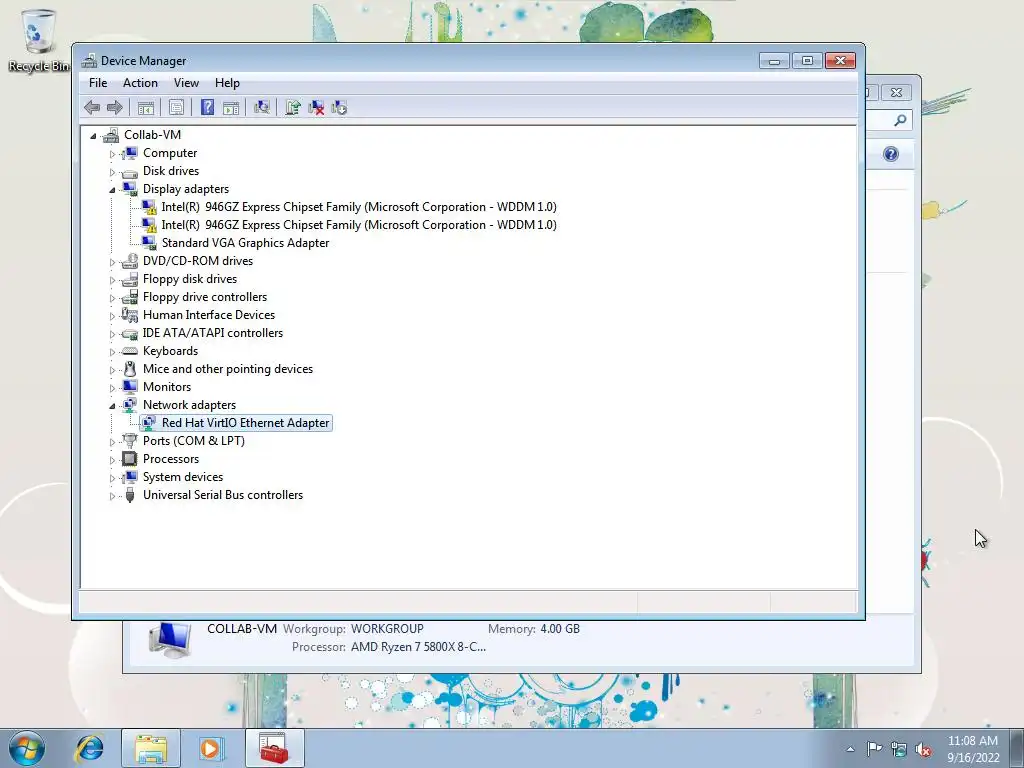This screenshot has width=1024, height=768.
Task: Expand the Keyboards category
Action: [x=112, y=352]
